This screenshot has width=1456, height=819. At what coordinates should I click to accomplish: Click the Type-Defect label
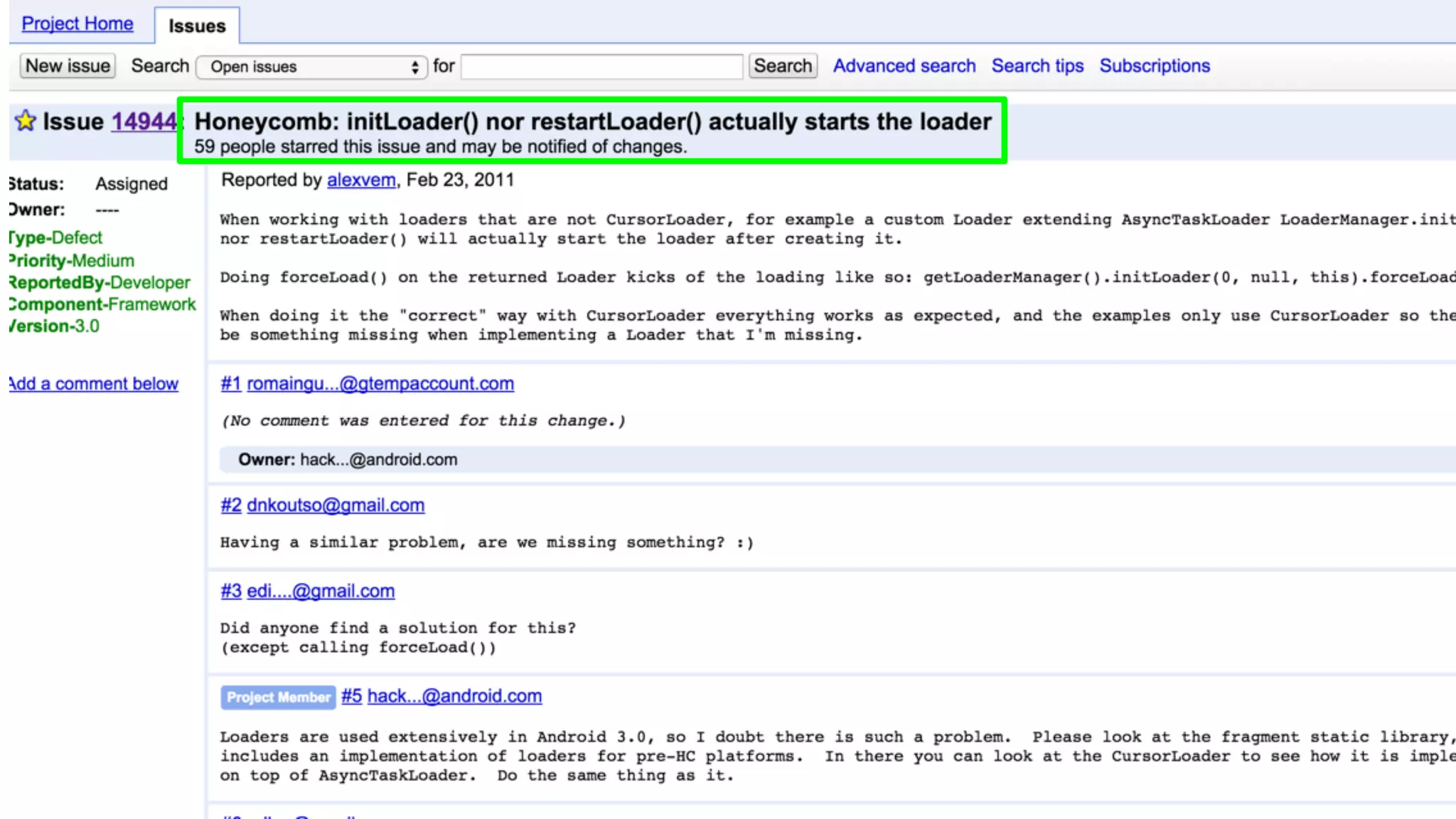pyautogui.click(x=56, y=237)
